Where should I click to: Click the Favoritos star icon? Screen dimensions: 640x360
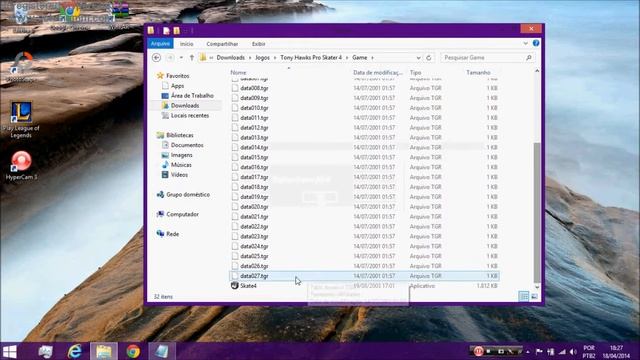tap(160, 76)
